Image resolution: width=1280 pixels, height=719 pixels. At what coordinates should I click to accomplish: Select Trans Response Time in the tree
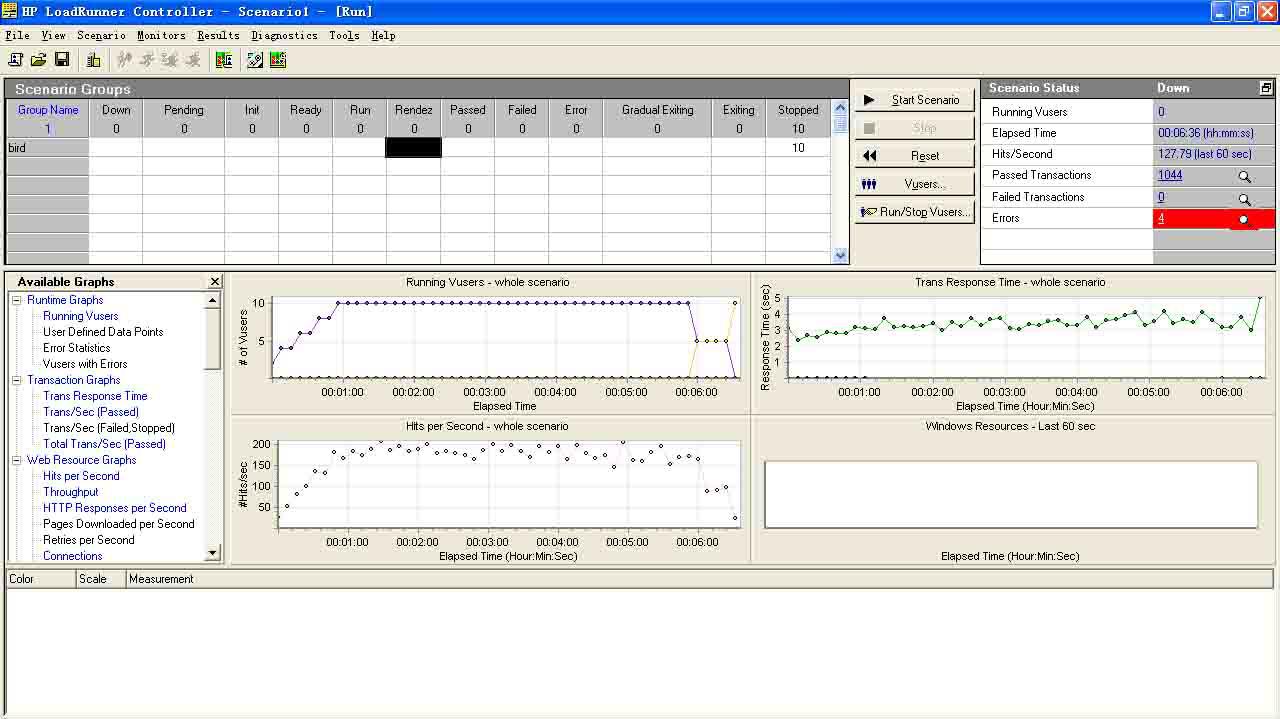click(95, 396)
